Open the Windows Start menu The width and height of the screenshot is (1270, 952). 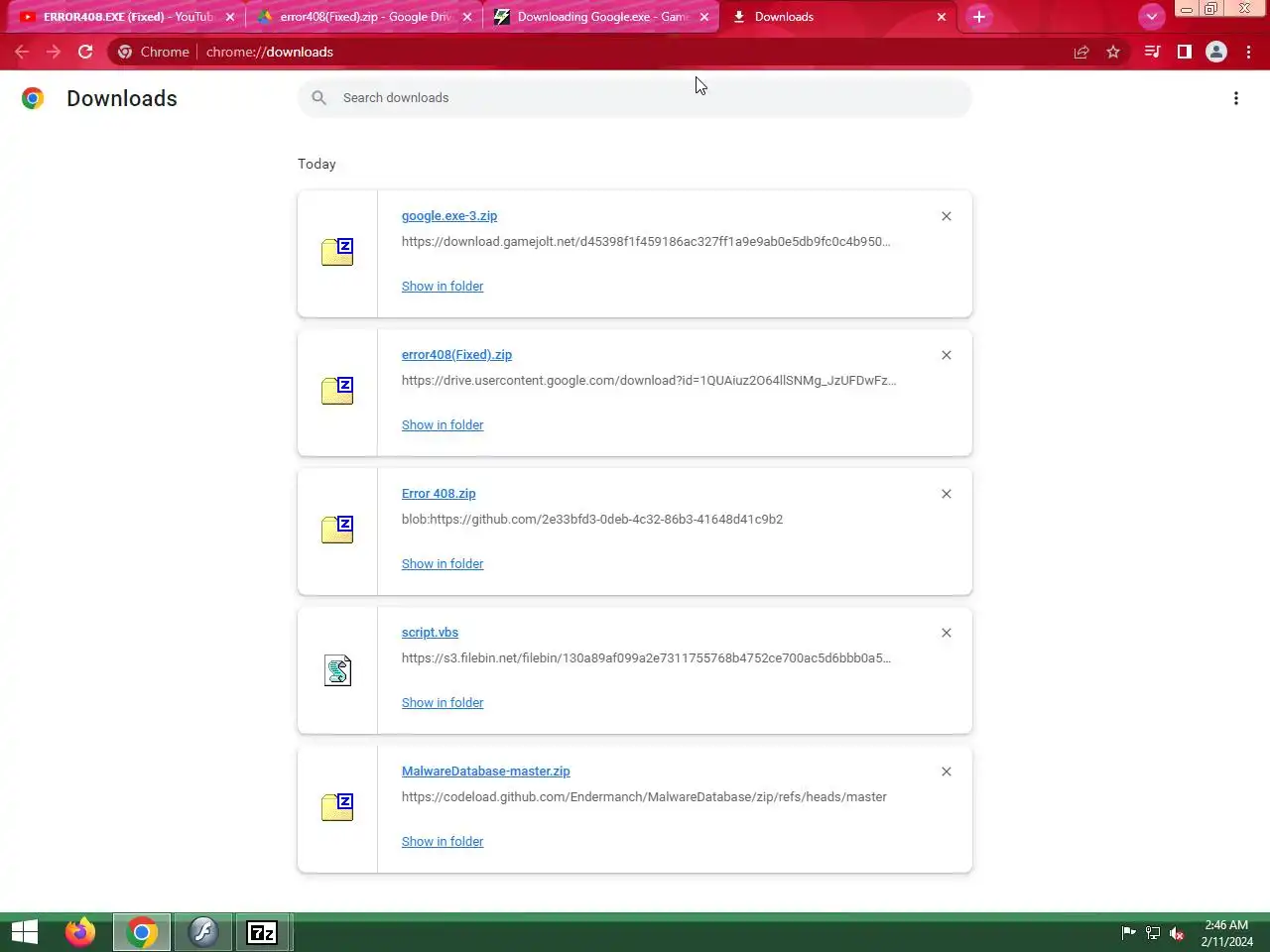25,932
